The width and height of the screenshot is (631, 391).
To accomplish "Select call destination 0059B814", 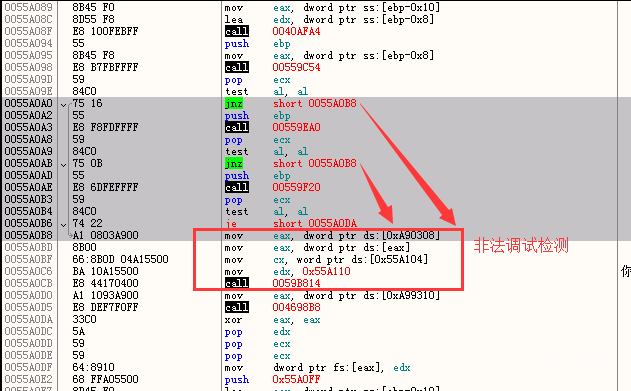I will click(x=296, y=283).
